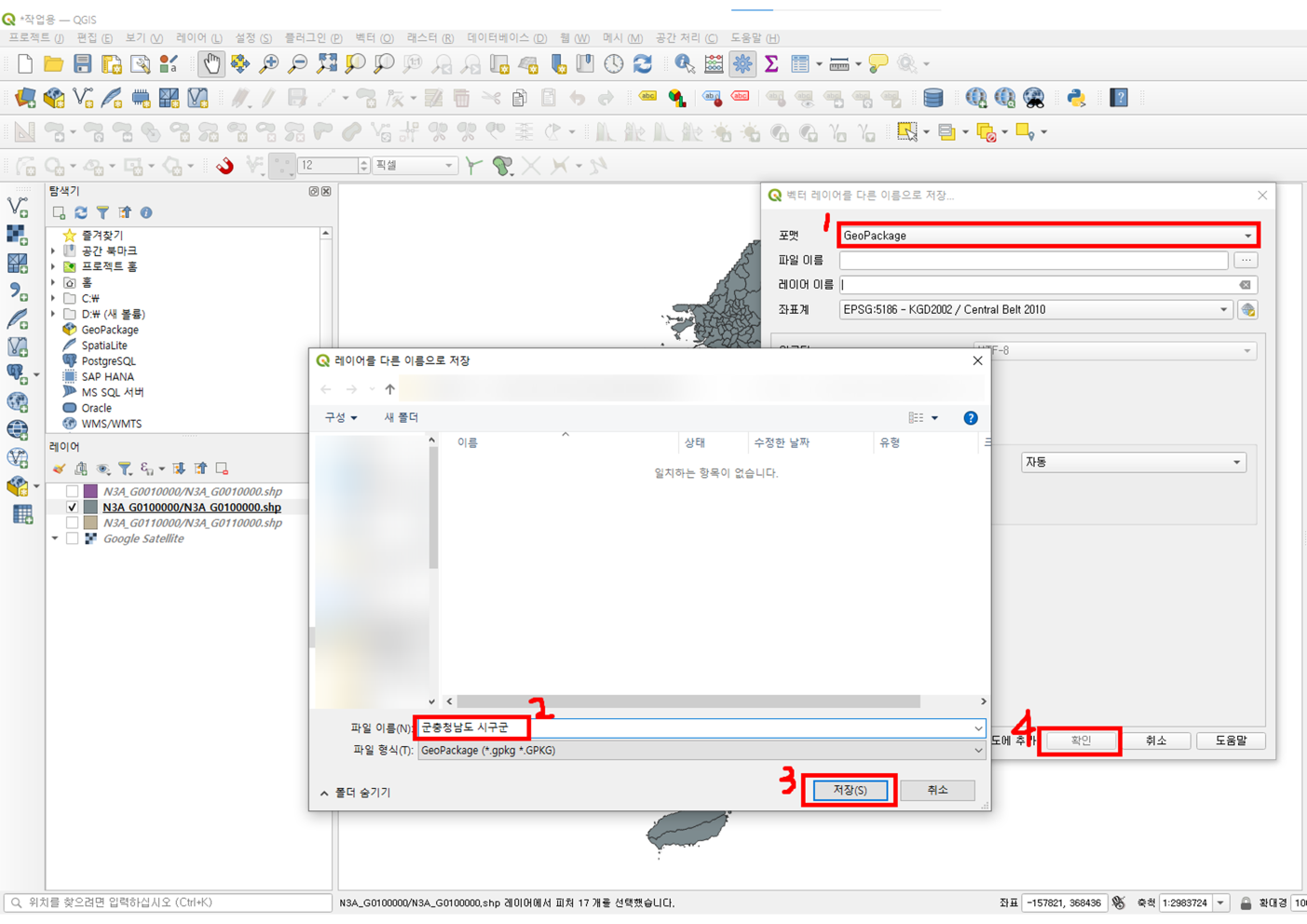Open the 포맷 GeoPackage format dropdown

click(1048, 236)
